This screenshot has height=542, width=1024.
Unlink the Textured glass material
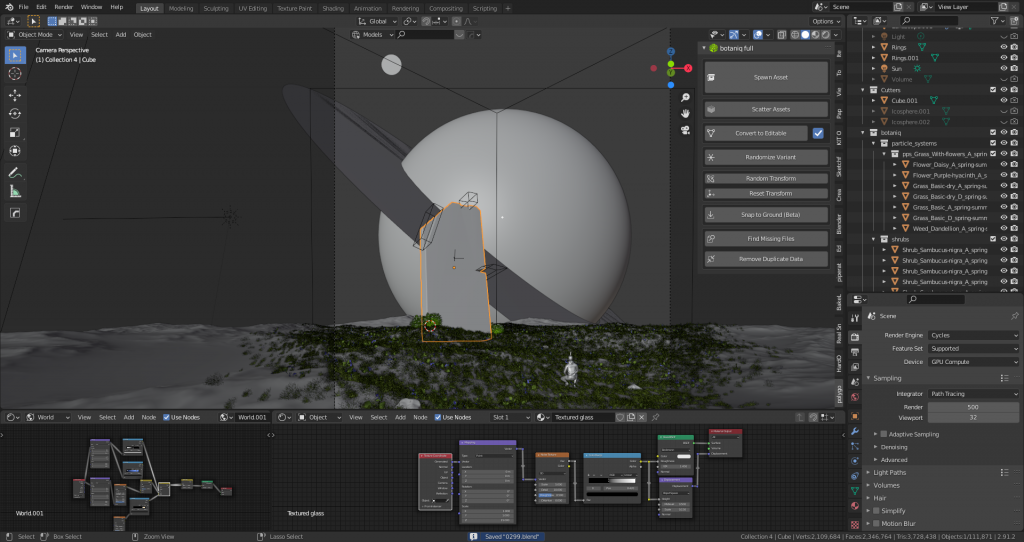(x=642, y=417)
